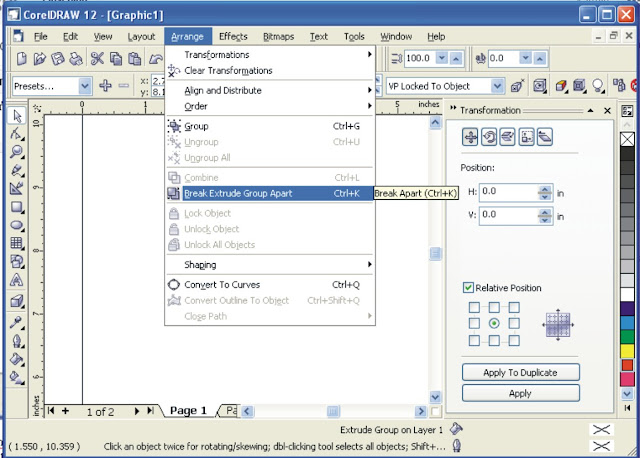Viewport: 640px width, 458px height.
Task: Open the Presets dropdown list
Action: [x=84, y=86]
